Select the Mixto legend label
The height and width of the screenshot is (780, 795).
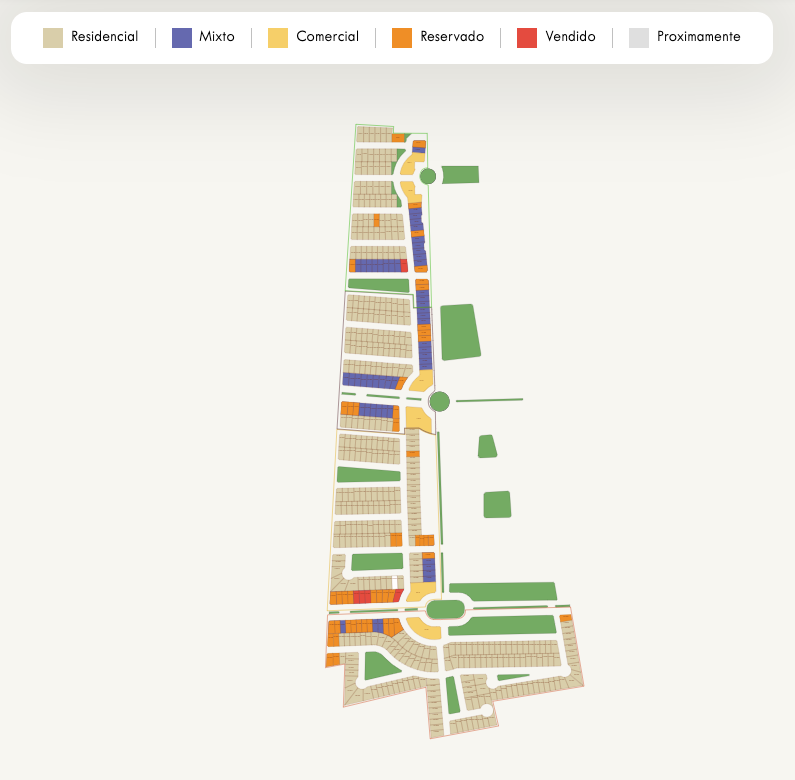coord(217,37)
